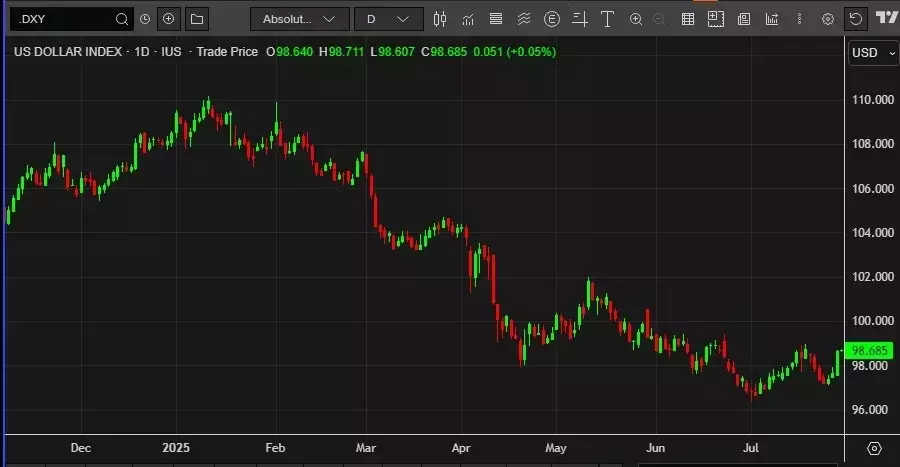Select the candlestick chart type icon
900x467 pixels.
click(441, 19)
